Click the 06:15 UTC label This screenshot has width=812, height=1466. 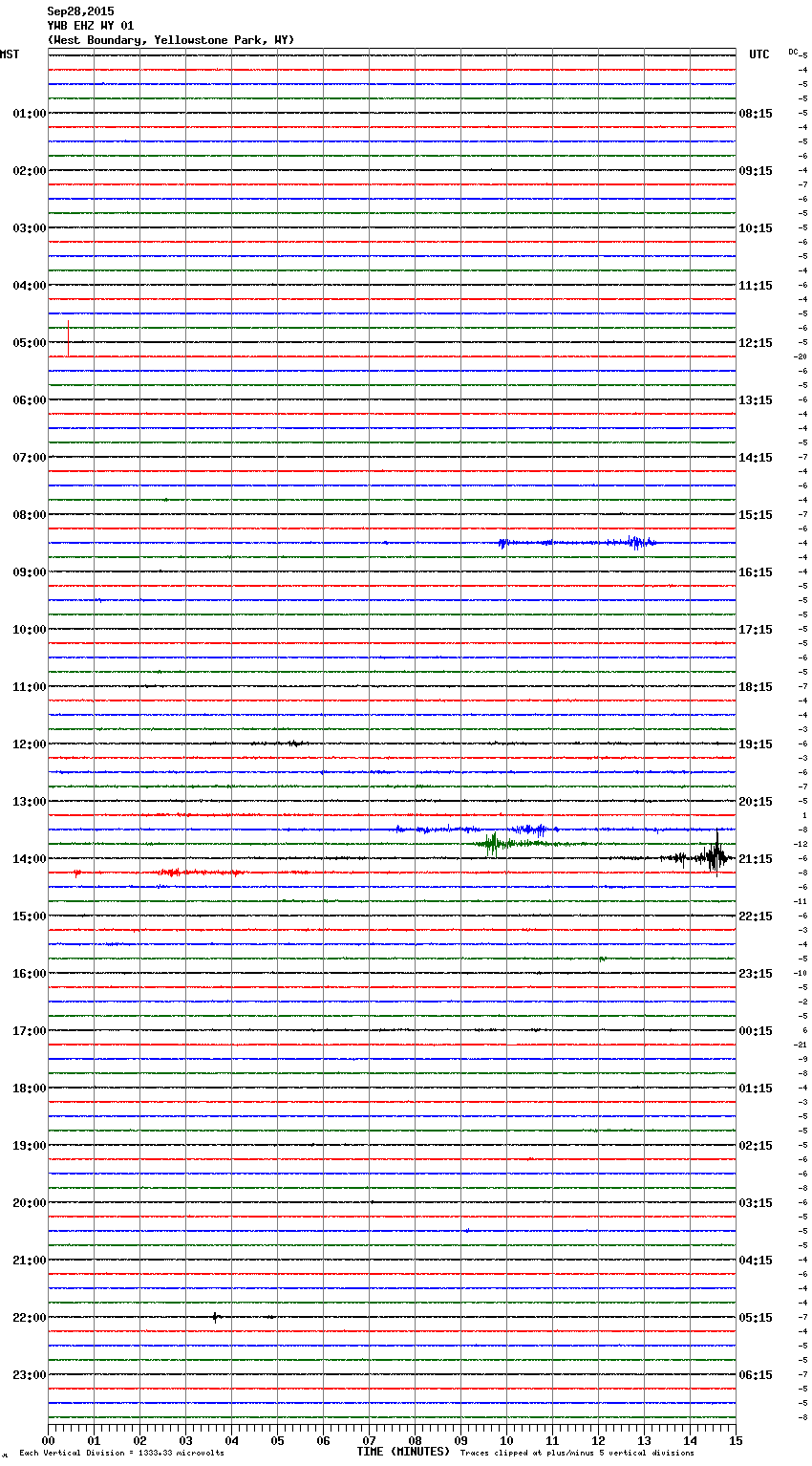click(x=756, y=1375)
